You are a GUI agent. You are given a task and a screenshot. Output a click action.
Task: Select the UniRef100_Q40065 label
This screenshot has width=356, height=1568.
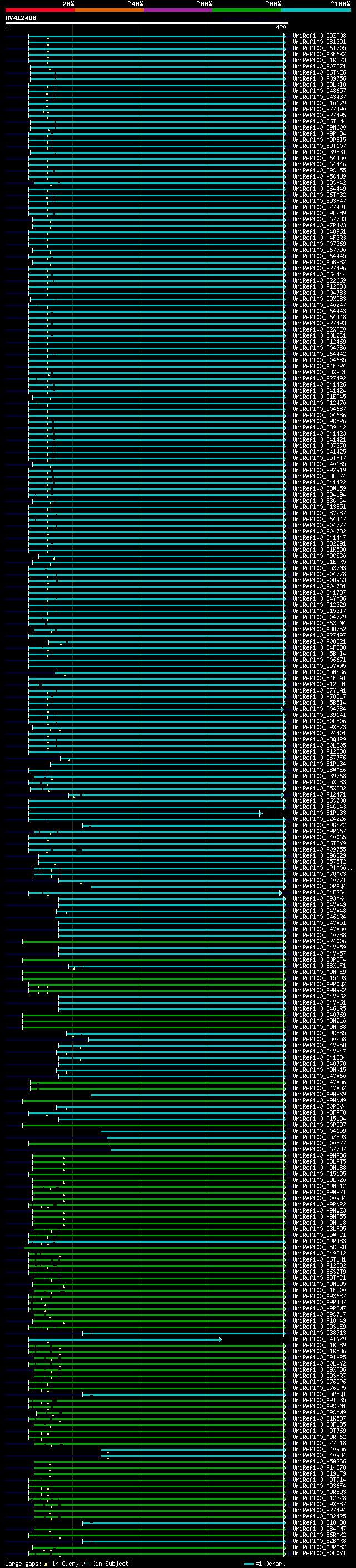click(319, 837)
